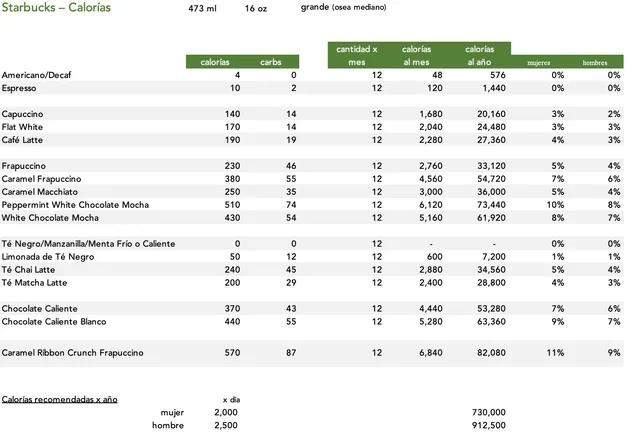Viewport: 640px width, 438px height.
Task: Select the '473 ml' cell
Action: [202, 8]
